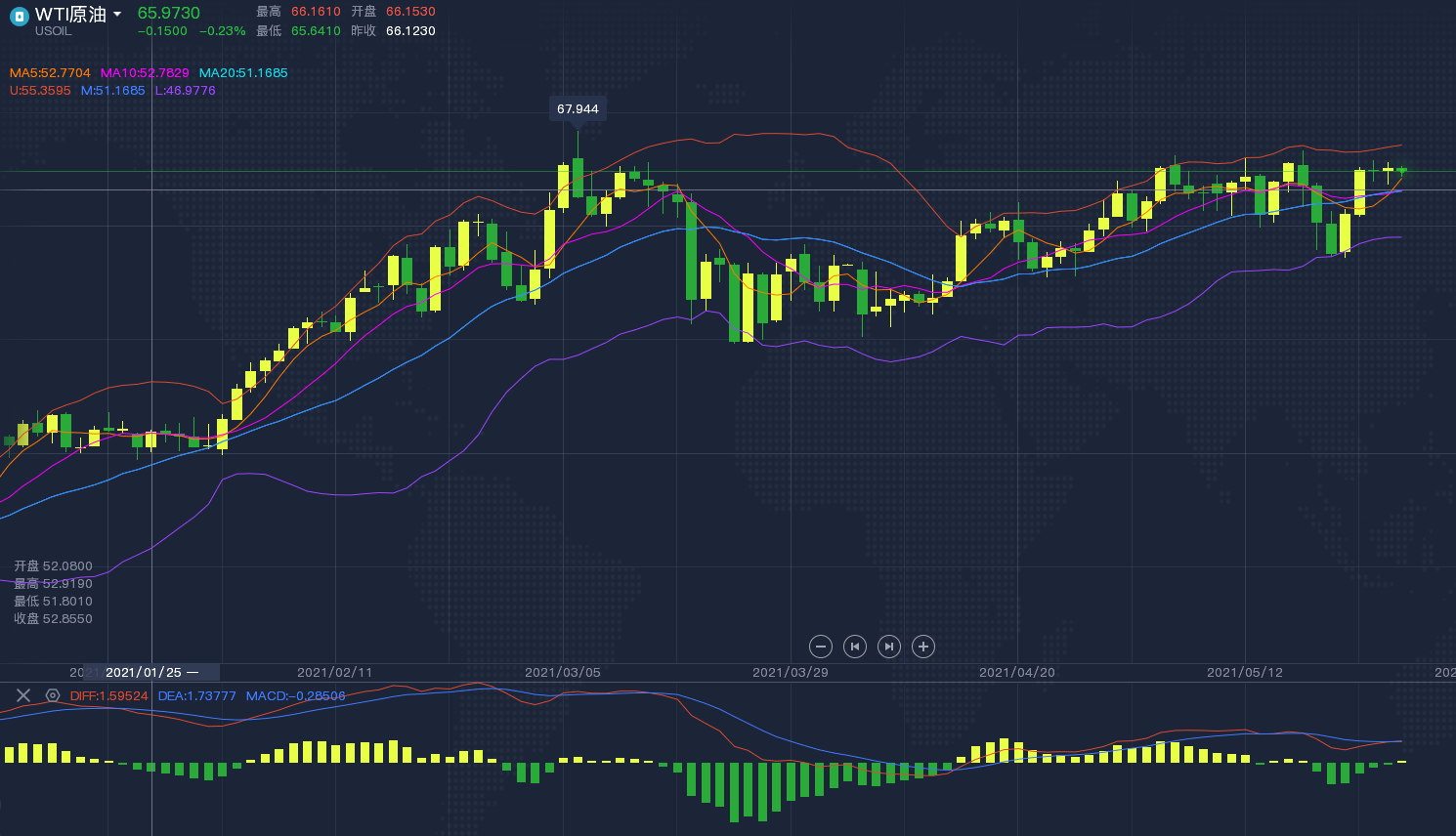Select the MA5 moving average label
Image resolution: width=1456 pixels, height=836 pixels.
tap(50, 73)
